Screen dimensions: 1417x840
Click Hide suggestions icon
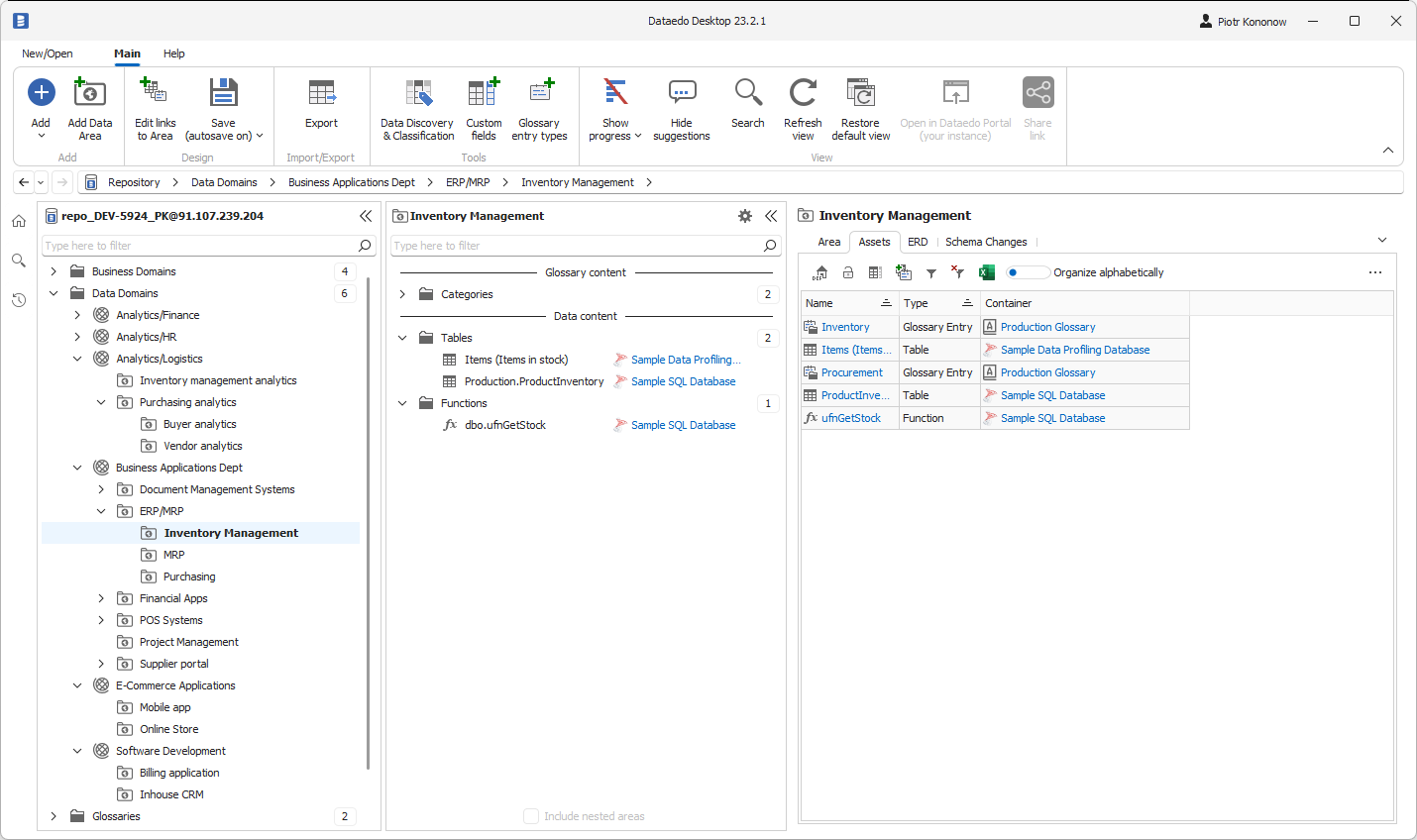[x=682, y=92]
